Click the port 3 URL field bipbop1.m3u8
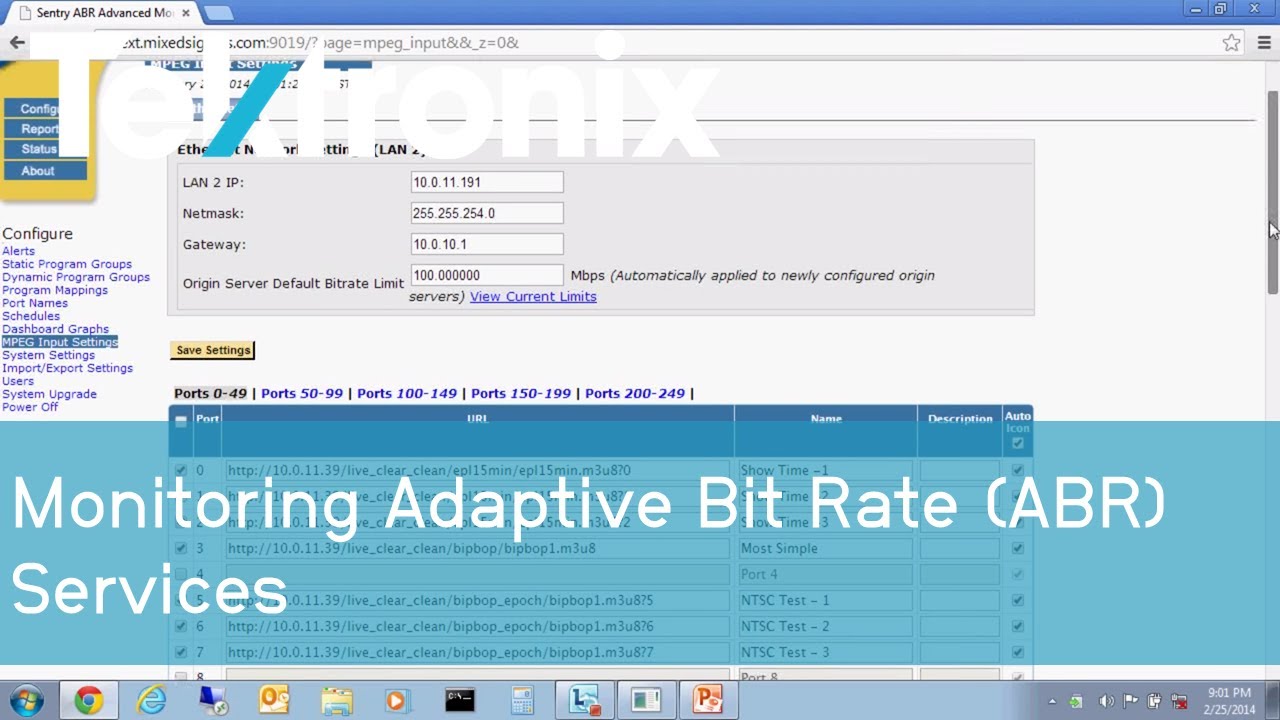This screenshot has height=720, width=1280. tap(477, 548)
